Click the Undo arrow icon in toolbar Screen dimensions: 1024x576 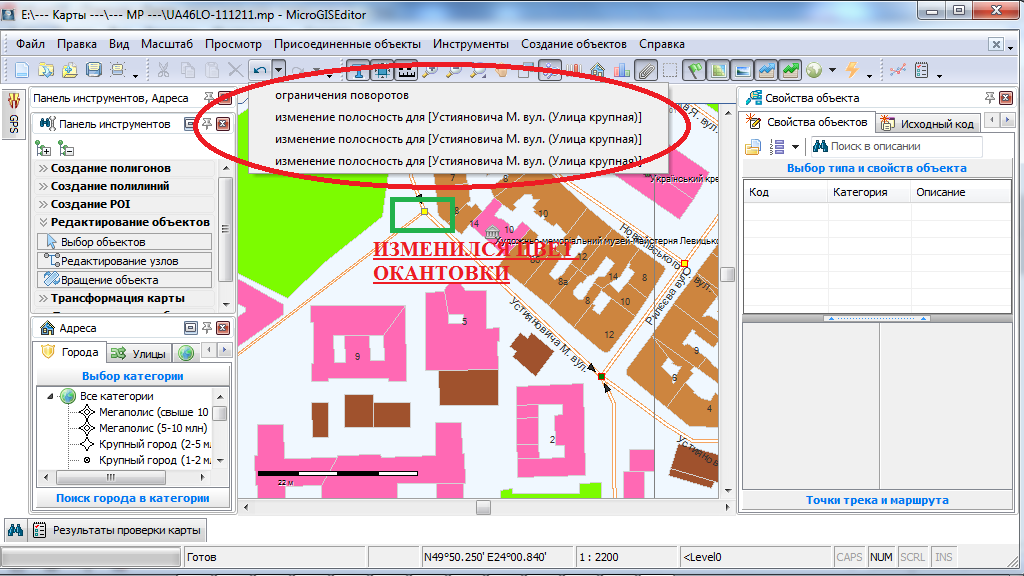[x=260, y=70]
